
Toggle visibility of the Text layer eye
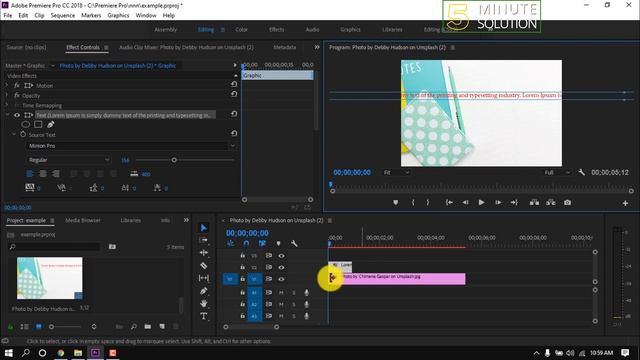point(17,115)
